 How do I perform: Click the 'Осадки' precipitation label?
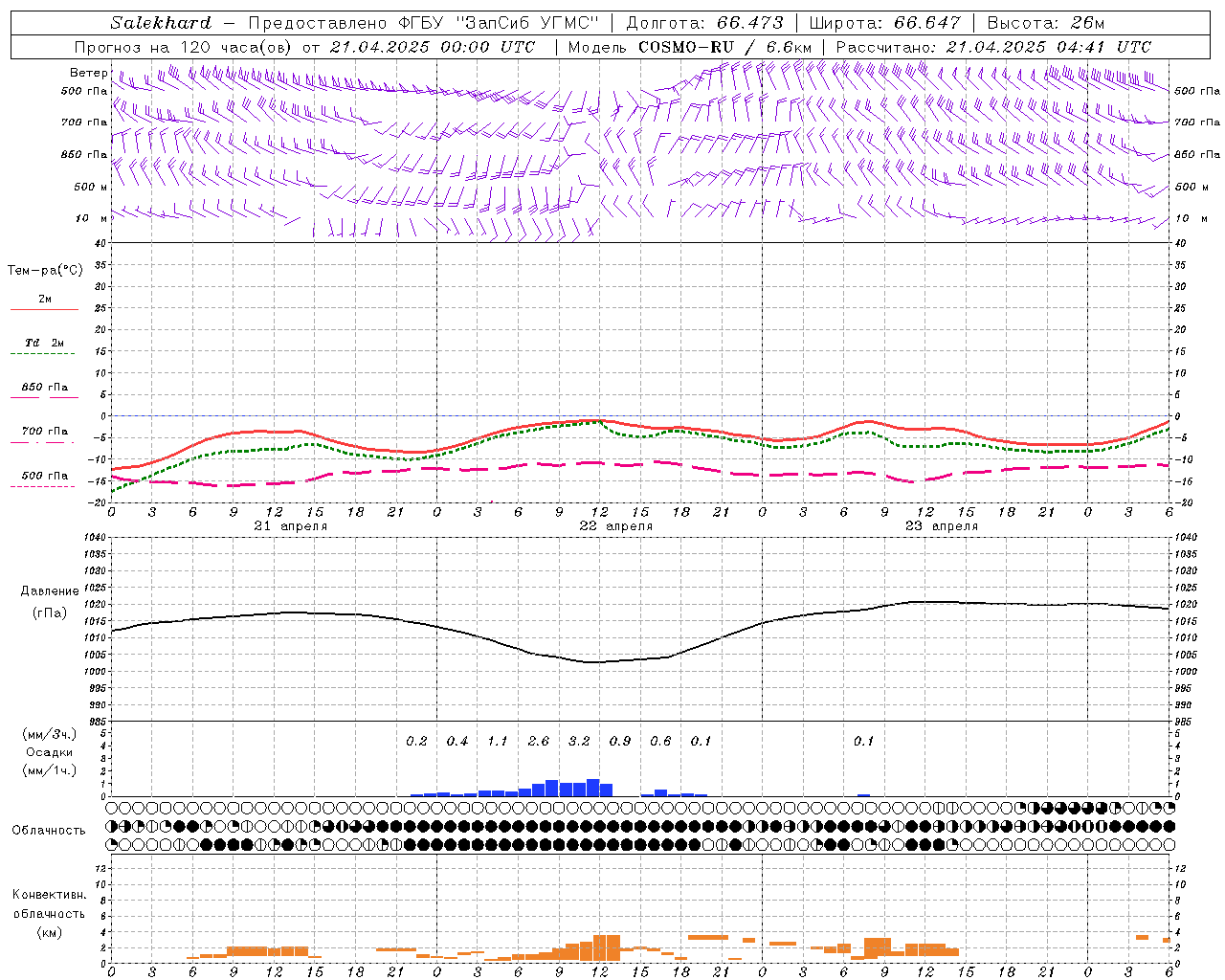pyautogui.click(x=50, y=752)
